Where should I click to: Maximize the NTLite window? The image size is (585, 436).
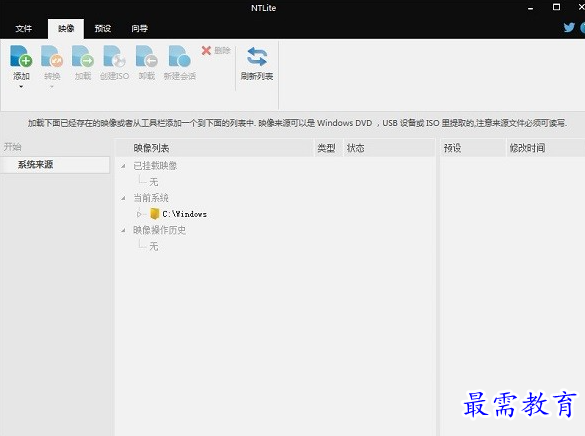click(x=556, y=7)
